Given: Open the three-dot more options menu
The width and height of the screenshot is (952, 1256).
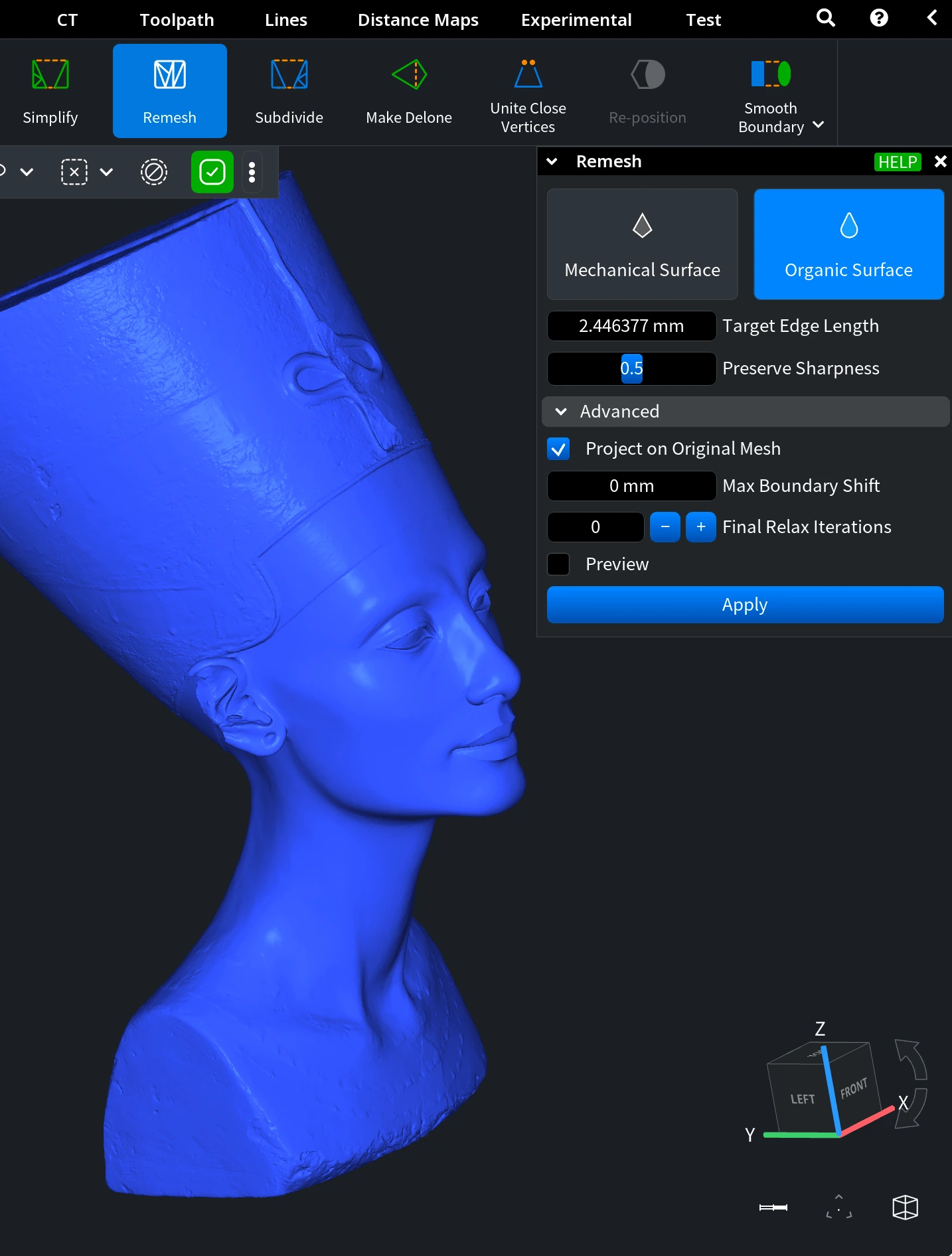Looking at the screenshot, I should [252, 172].
